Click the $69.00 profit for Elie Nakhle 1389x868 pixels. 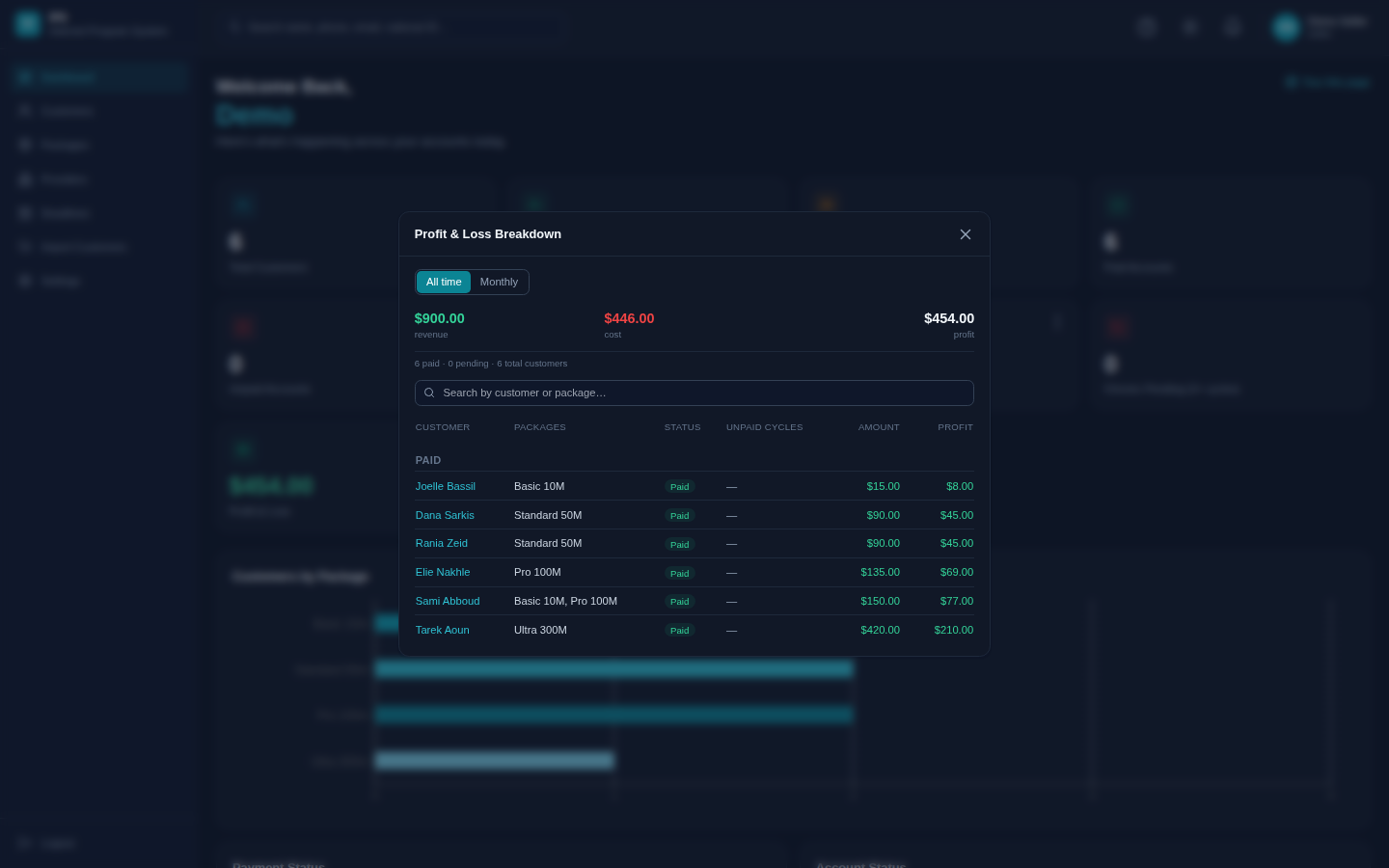pyautogui.click(x=957, y=572)
